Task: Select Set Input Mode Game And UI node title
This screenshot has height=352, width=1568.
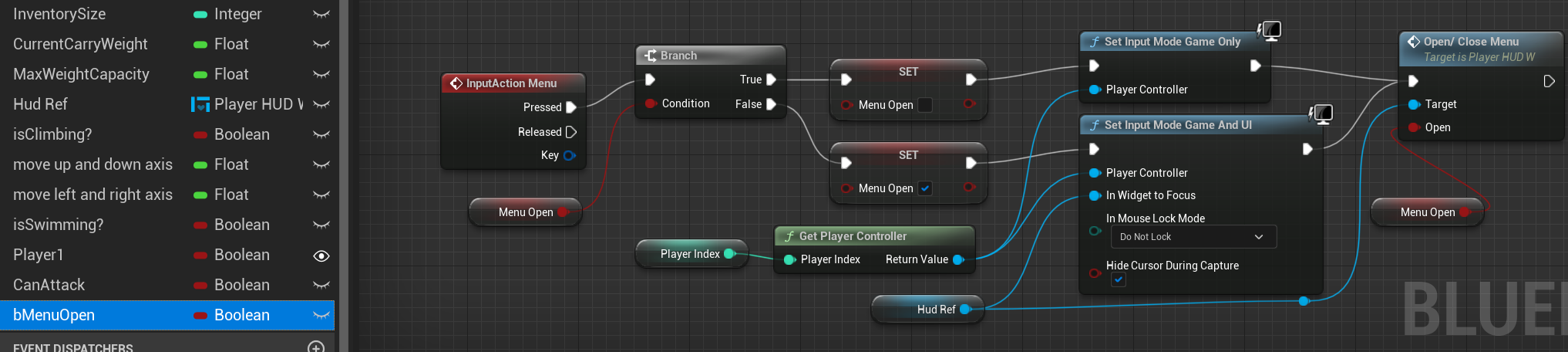Action: click(x=1178, y=125)
